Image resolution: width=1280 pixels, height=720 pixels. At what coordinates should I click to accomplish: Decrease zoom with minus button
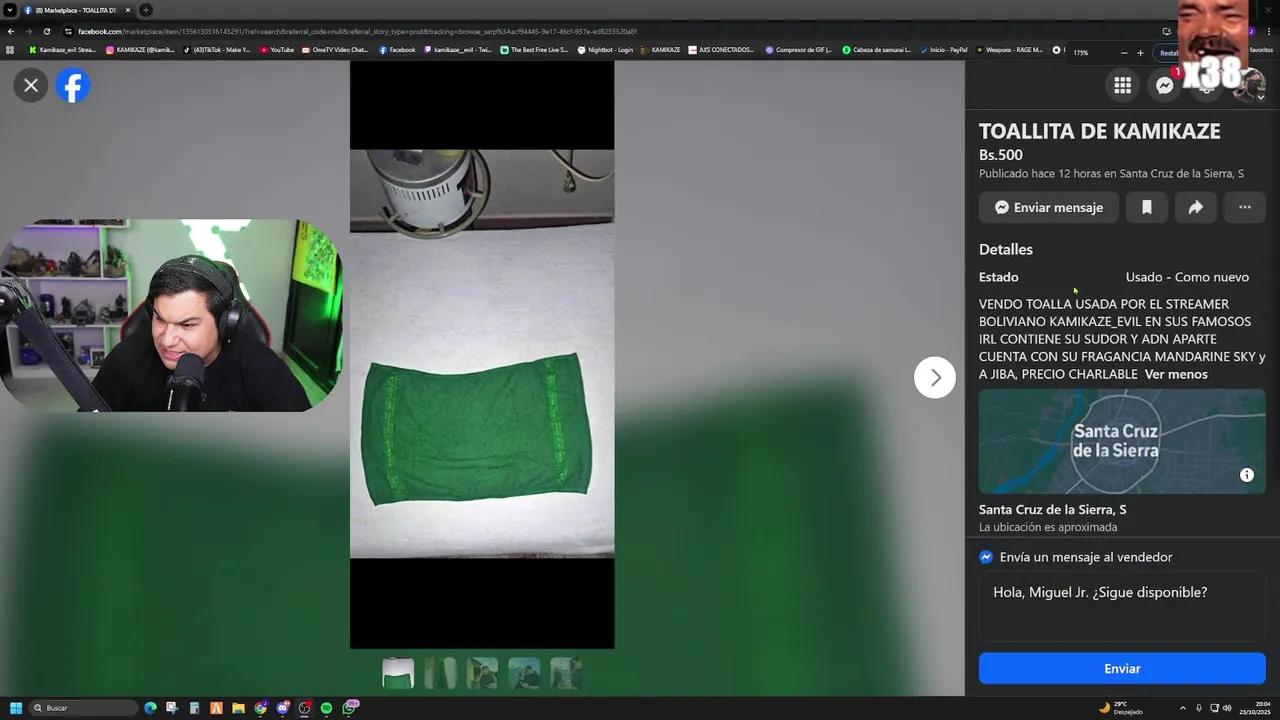(x=1124, y=53)
